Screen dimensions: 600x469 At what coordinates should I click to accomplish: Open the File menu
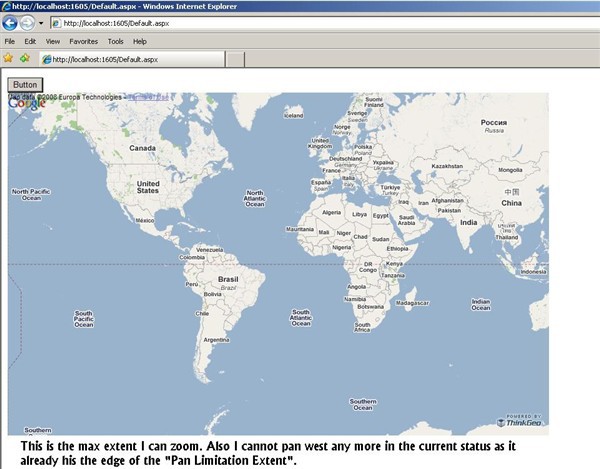pos(10,41)
